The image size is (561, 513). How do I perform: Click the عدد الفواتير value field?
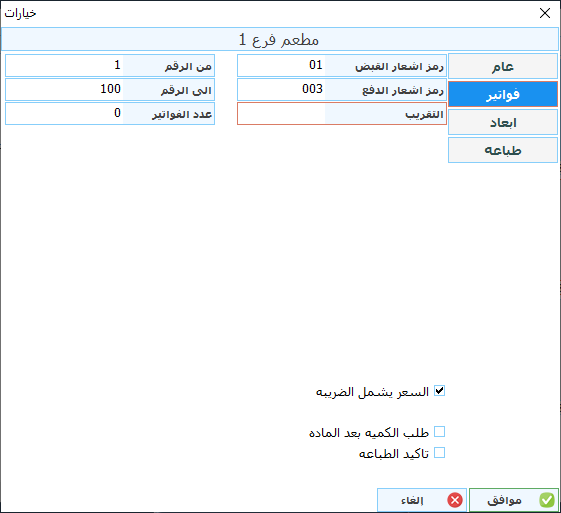point(65,114)
